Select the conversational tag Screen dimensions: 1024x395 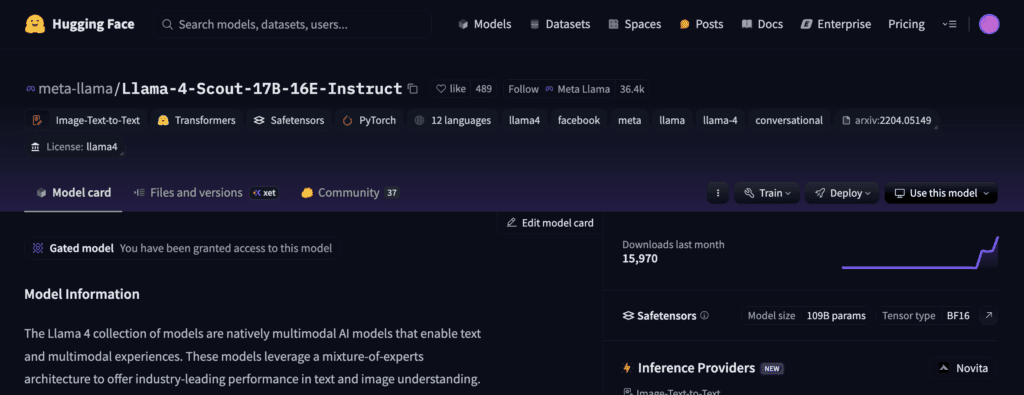pyautogui.click(x=789, y=120)
